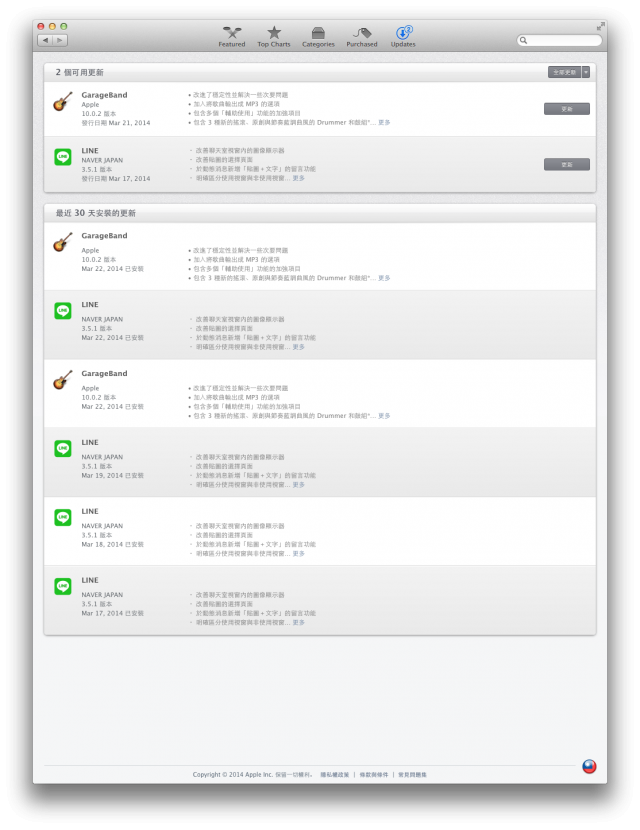Expand 更多 for the pending LINE update notes
Image resolution: width=640 pixels, height=830 pixels.
299,178
